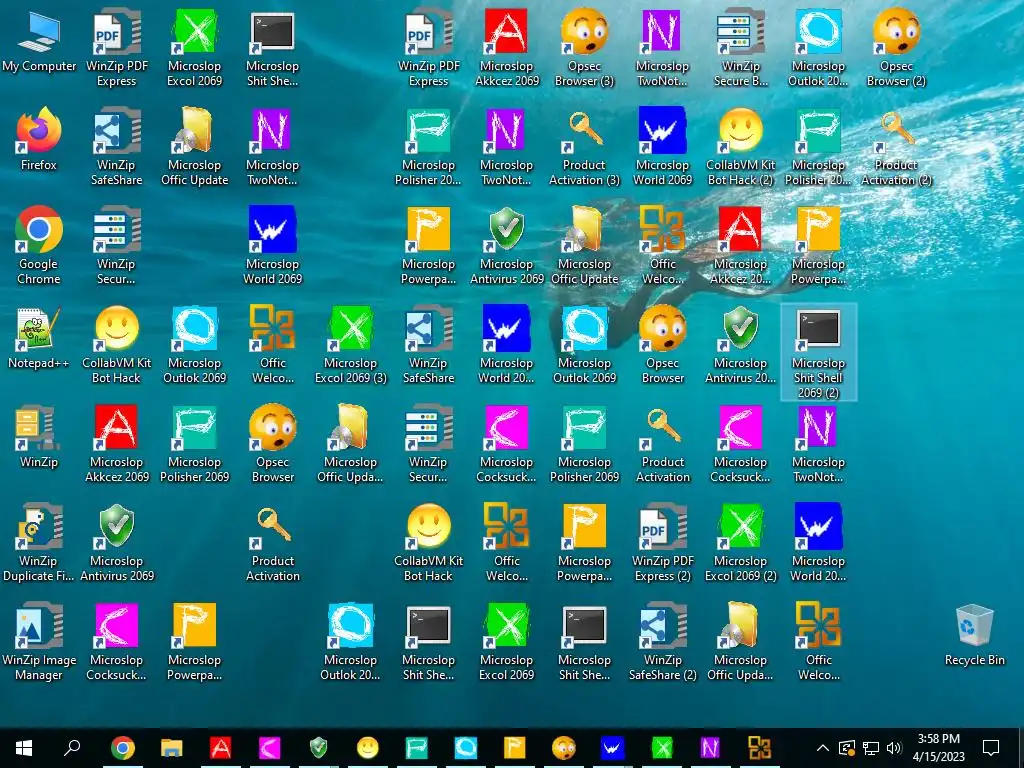Open taskbar search magnifier

[72, 748]
